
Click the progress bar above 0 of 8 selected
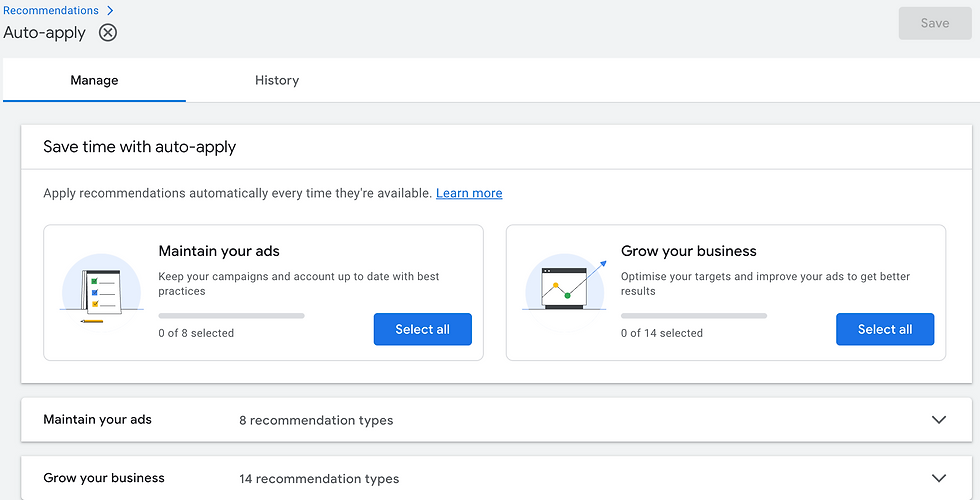click(231, 316)
